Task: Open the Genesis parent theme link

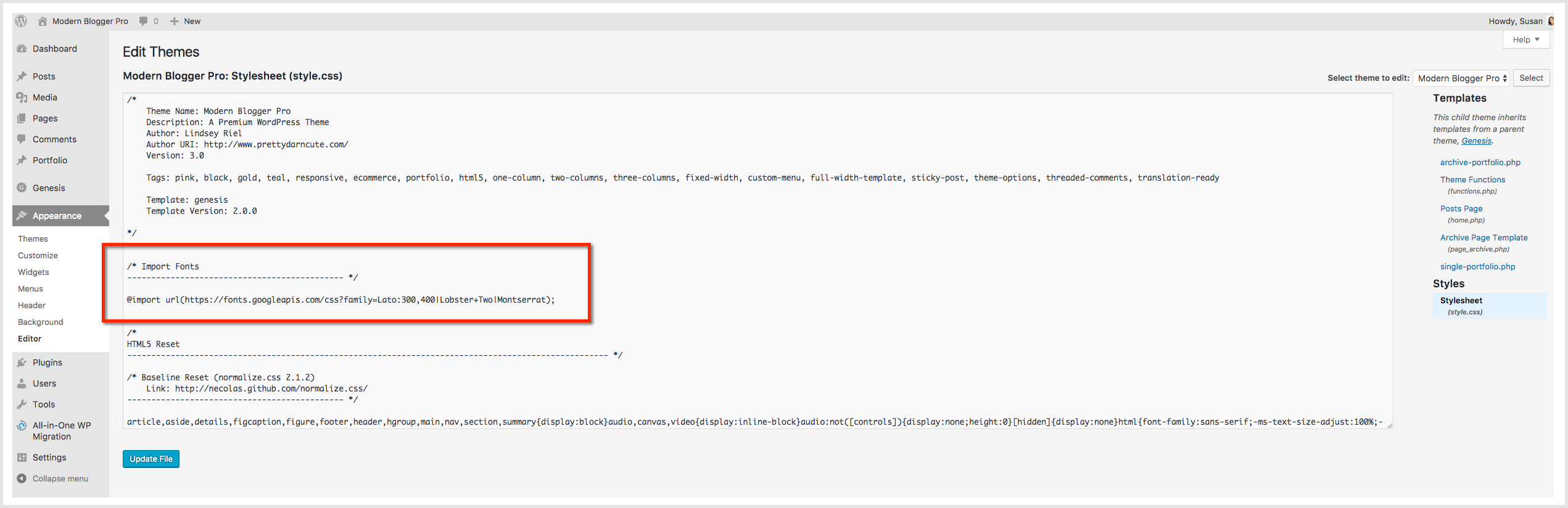Action: click(1476, 141)
